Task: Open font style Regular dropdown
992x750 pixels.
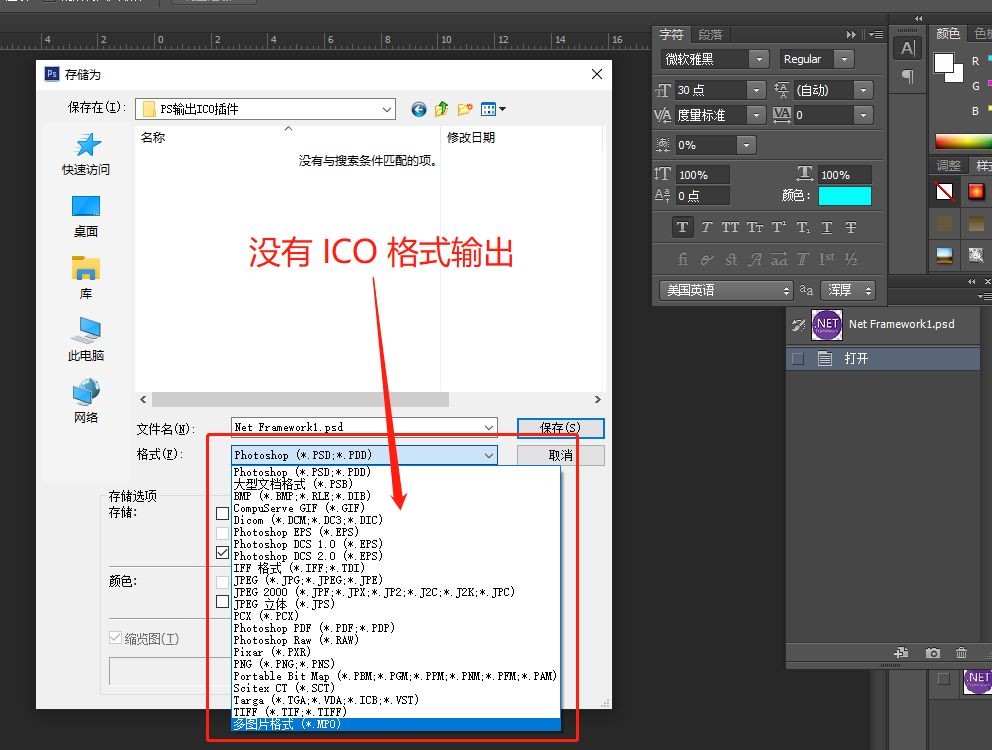Action: pyautogui.click(x=844, y=59)
